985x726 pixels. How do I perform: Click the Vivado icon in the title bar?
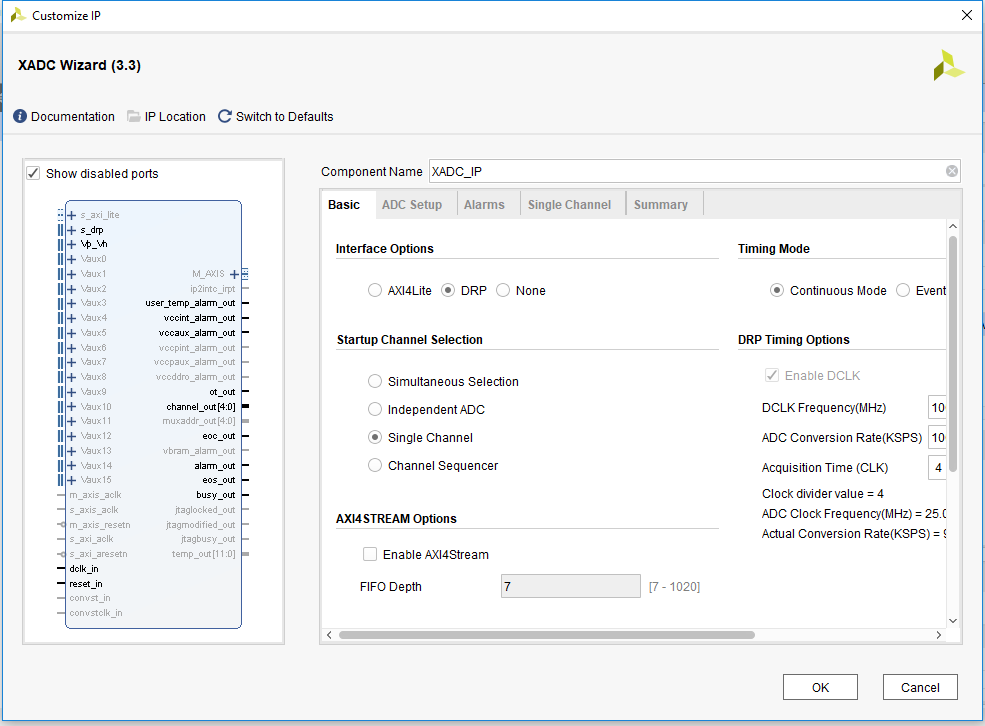(18, 15)
